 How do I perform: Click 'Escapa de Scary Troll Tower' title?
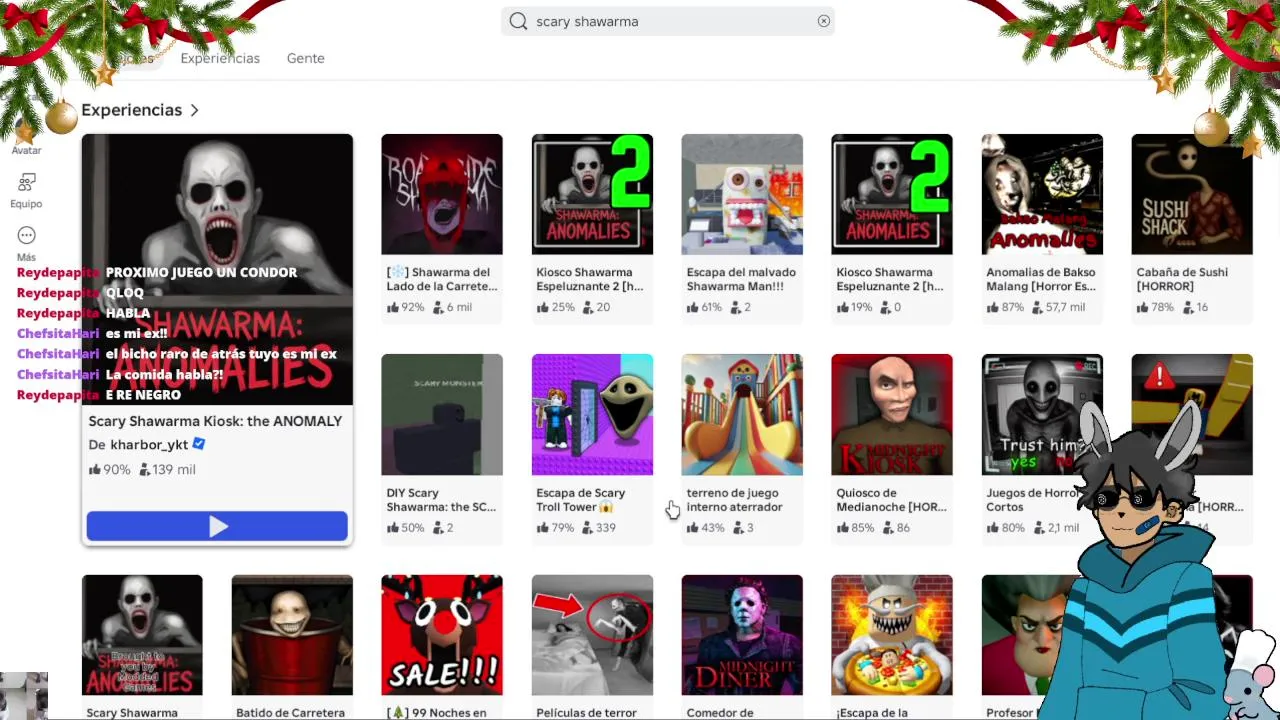[x=581, y=500]
